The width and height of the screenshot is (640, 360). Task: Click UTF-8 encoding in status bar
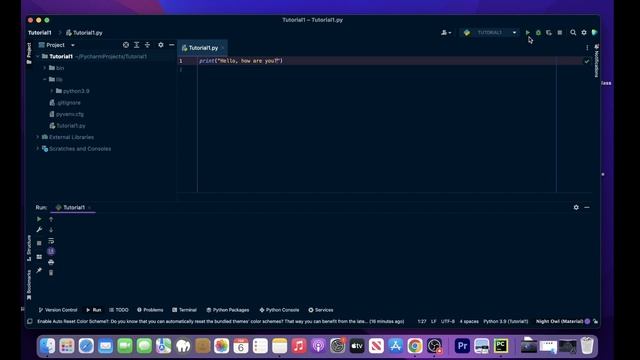pos(448,322)
